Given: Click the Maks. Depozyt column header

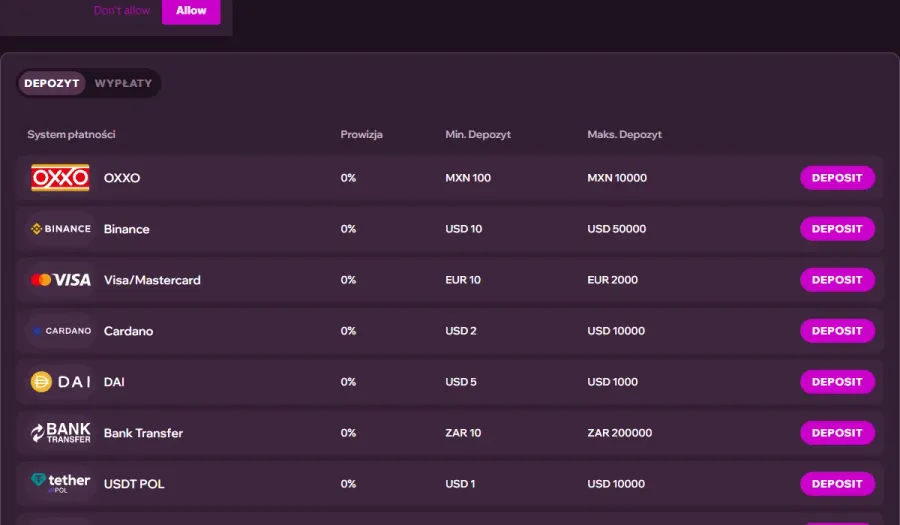Looking at the screenshot, I should [x=624, y=134].
